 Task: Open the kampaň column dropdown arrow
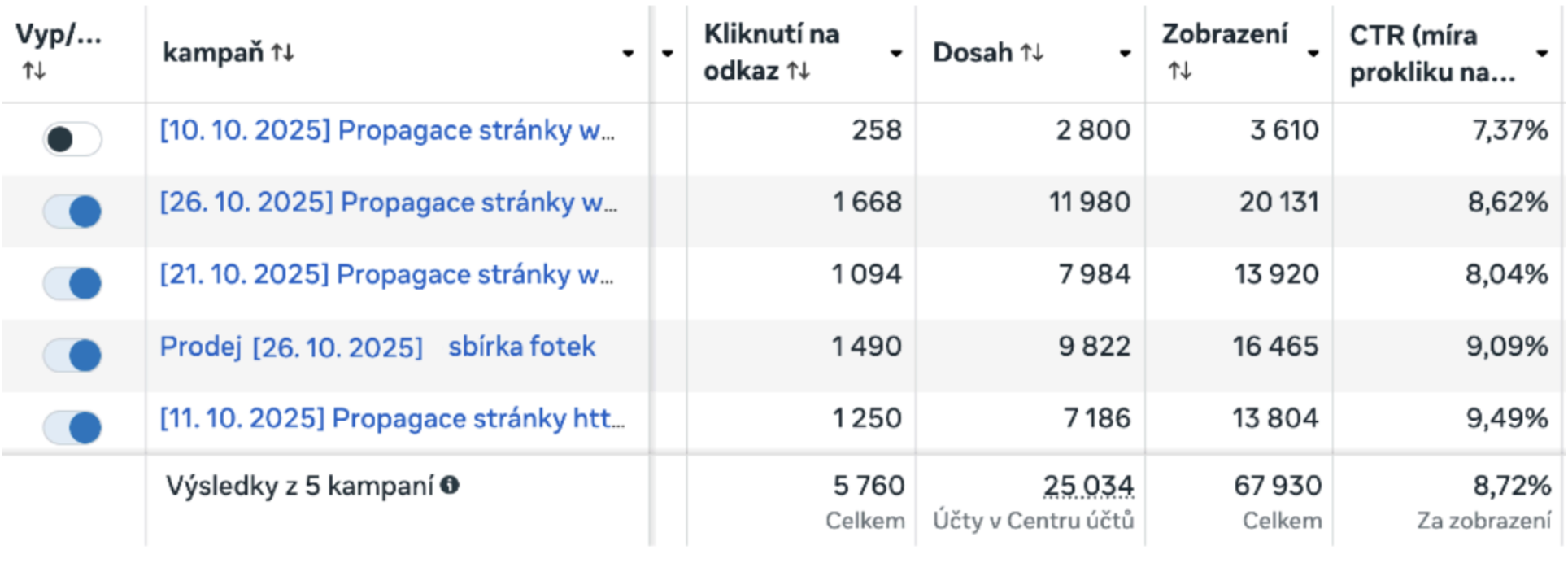[x=628, y=54]
